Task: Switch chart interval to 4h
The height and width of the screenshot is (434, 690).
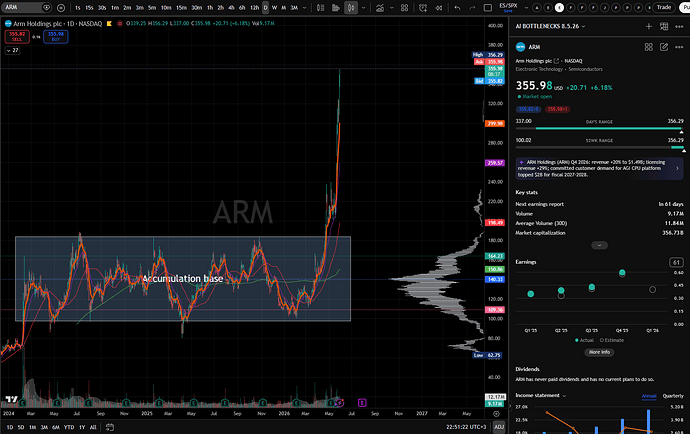Action: click(231, 7)
